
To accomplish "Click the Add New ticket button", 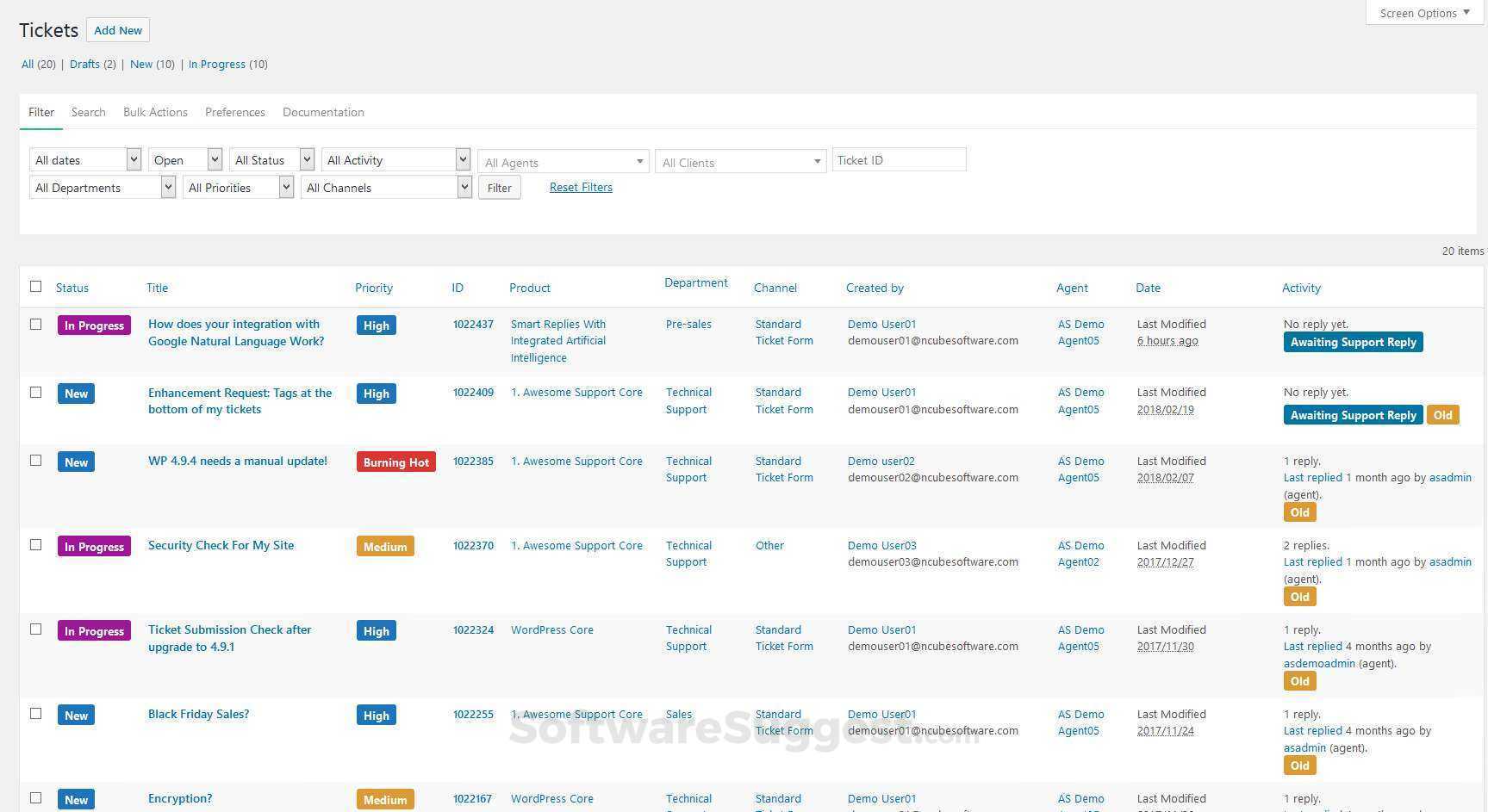I will pos(118,30).
